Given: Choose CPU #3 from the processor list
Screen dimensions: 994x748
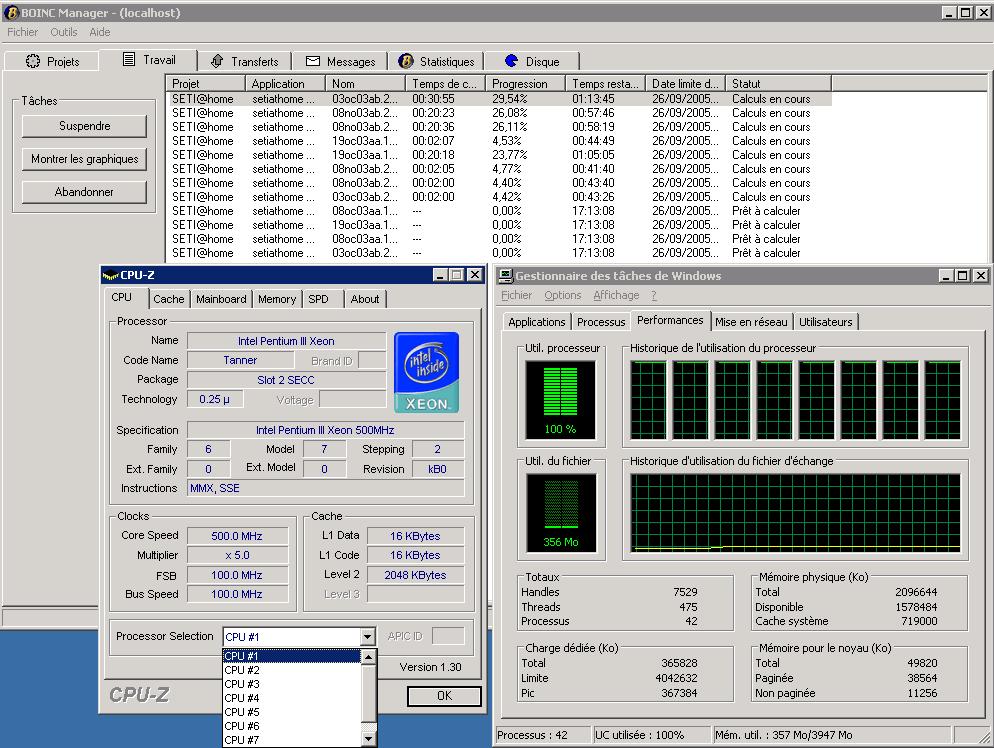Looking at the screenshot, I should point(292,684).
